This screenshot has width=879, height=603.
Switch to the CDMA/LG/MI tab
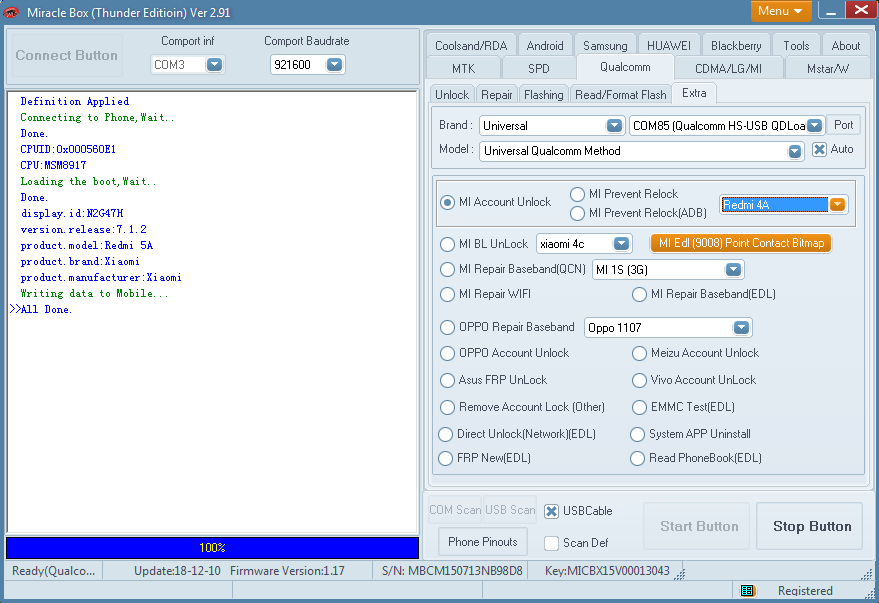[728, 68]
